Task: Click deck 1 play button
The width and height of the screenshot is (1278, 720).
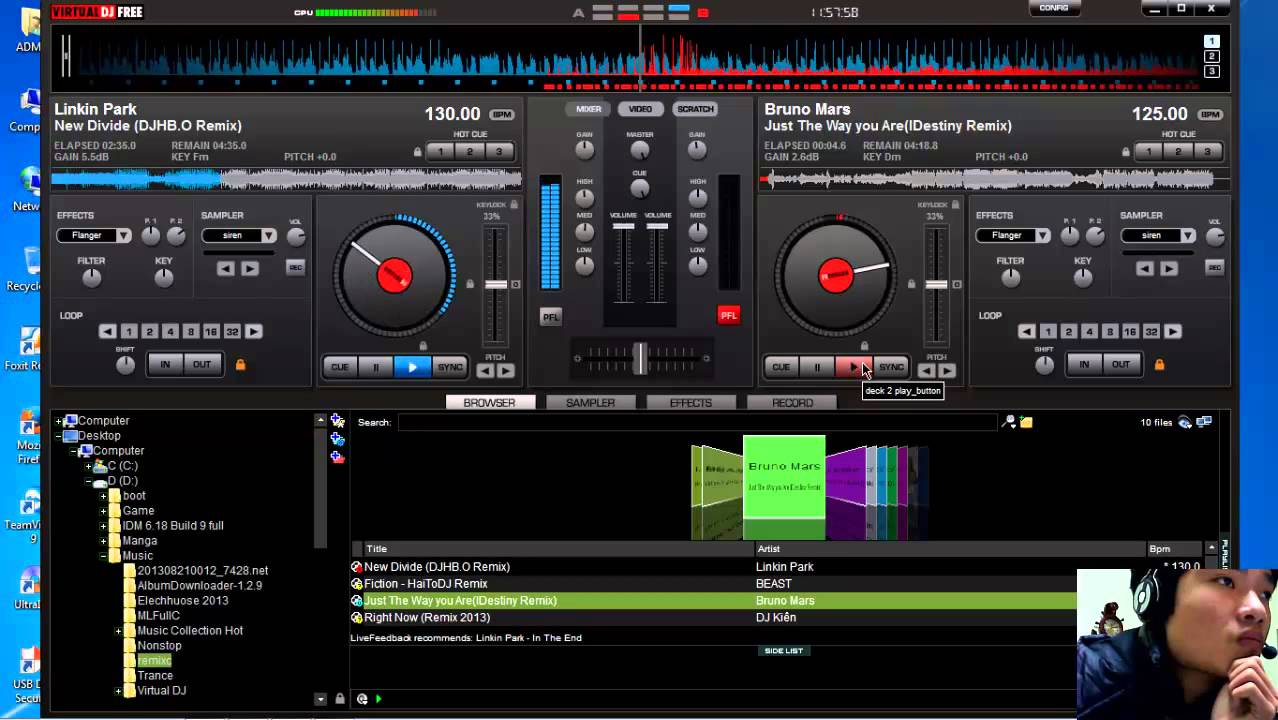Action: [x=412, y=367]
